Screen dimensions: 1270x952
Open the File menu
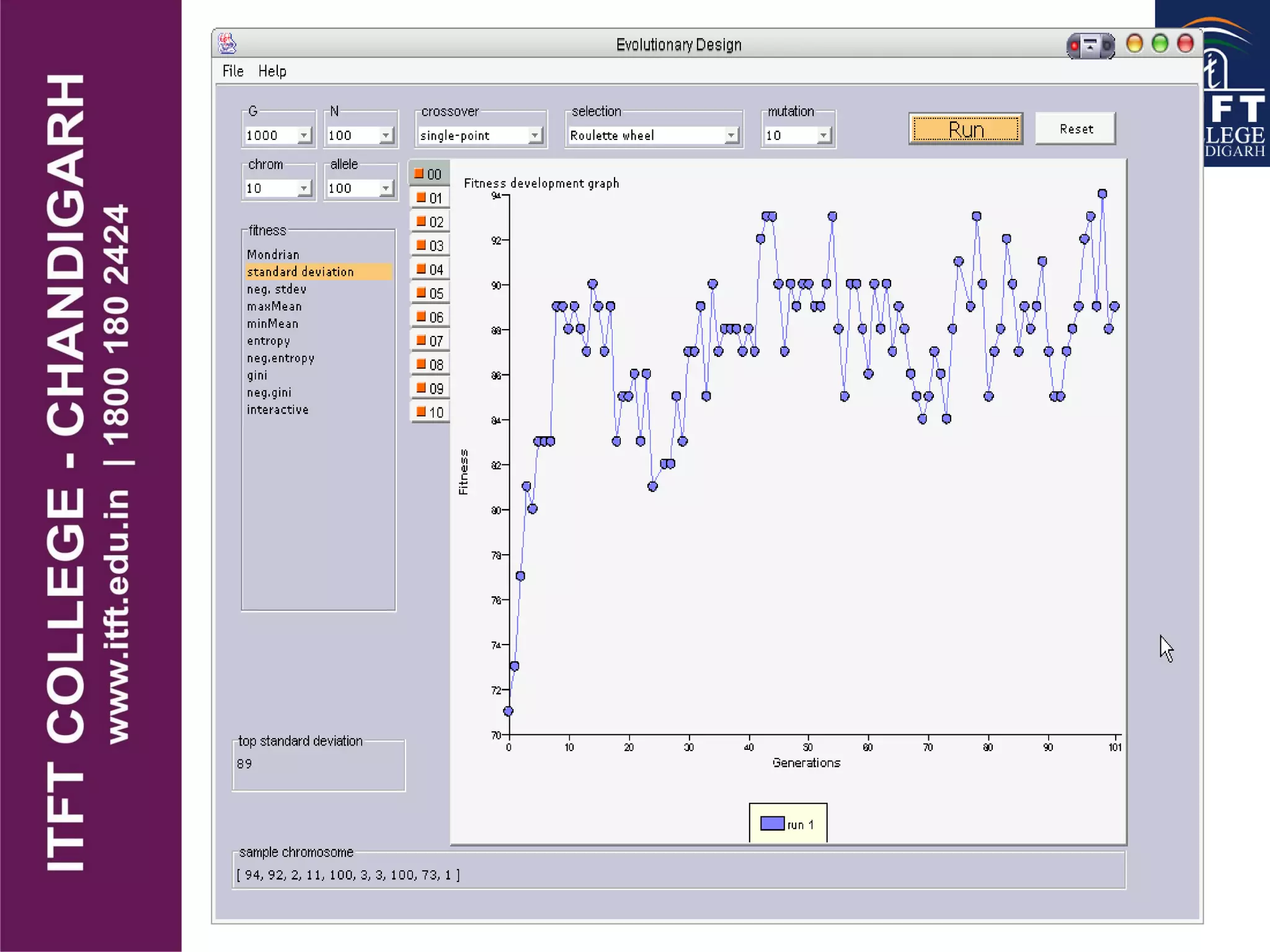(x=233, y=71)
